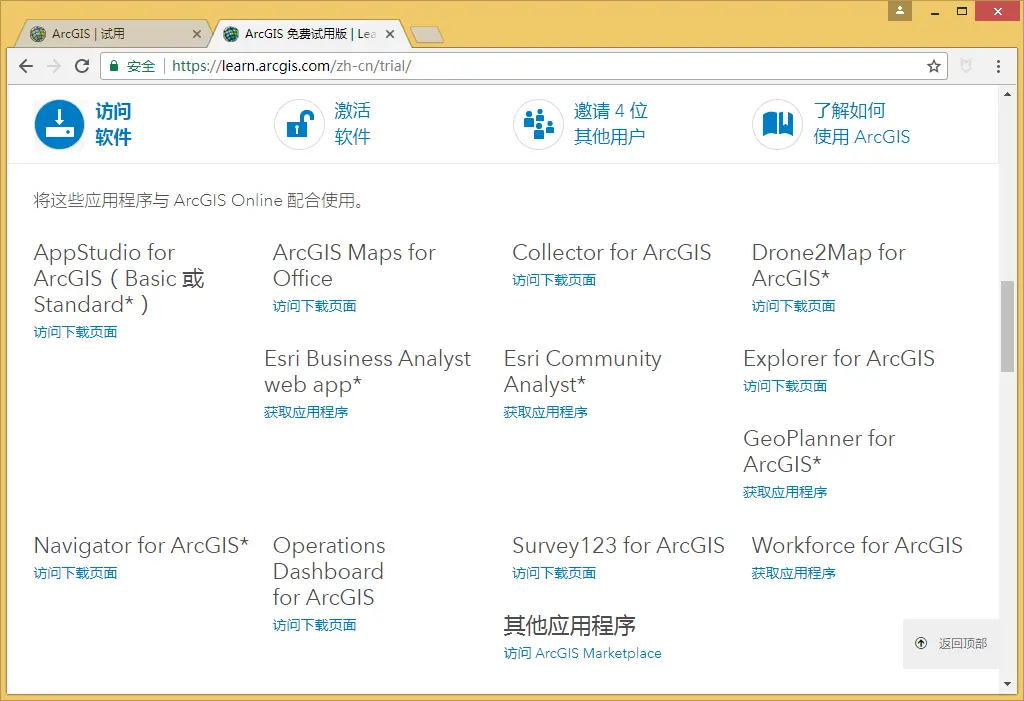Open Explorer for ArcGIS download link

click(x=785, y=386)
